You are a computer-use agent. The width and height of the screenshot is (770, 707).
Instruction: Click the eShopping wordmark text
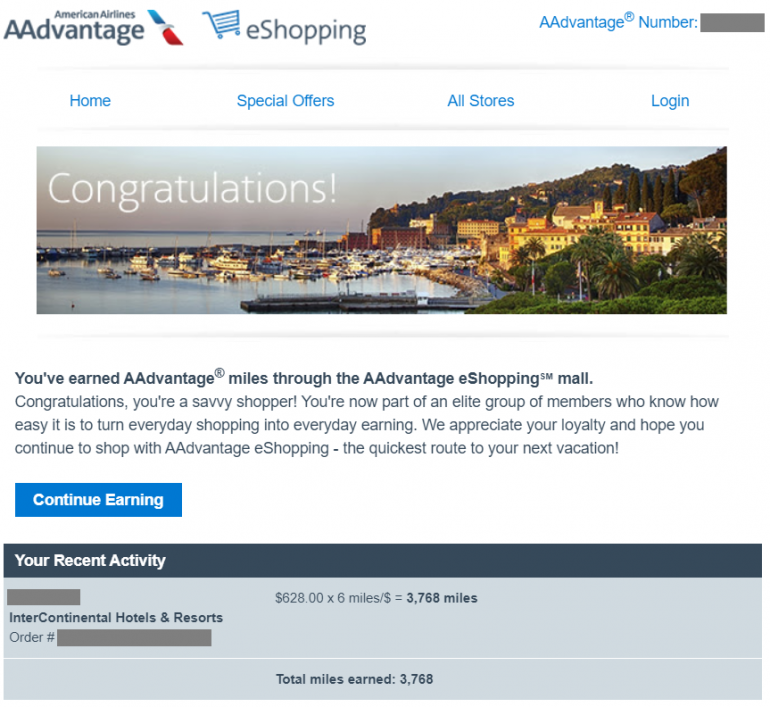[305, 31]
